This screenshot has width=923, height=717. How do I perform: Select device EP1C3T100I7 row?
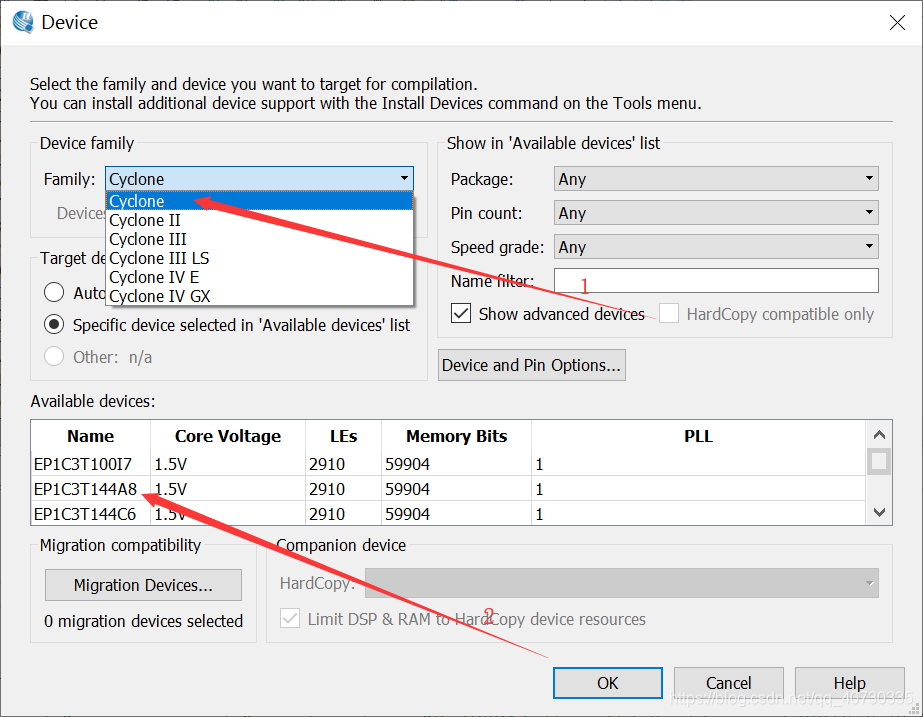tap(448, 464)
